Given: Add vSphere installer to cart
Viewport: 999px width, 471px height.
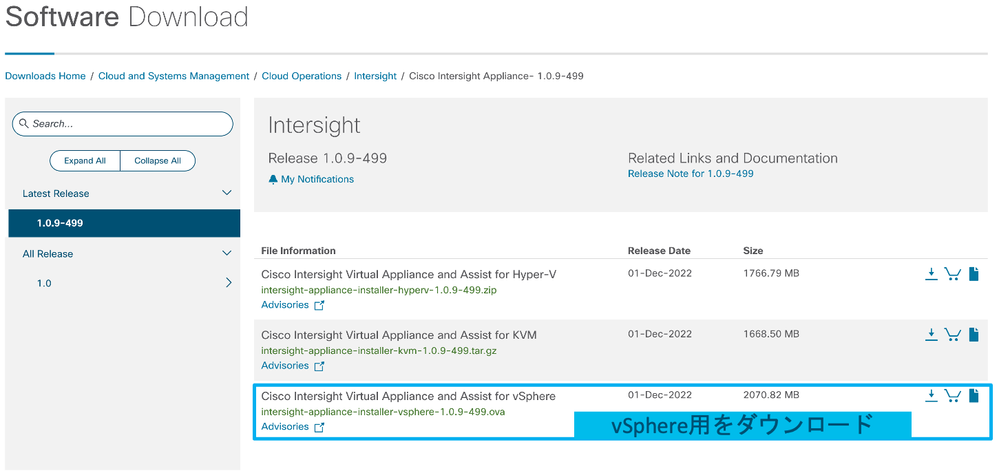Looking at the screenshot, I should (952, 396).
